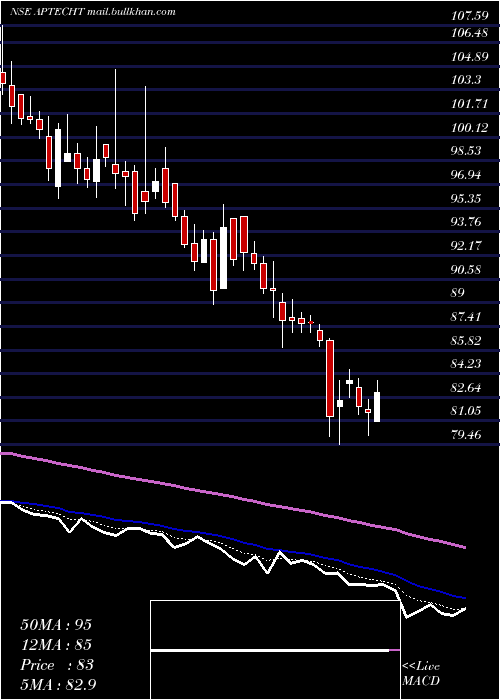Click the white MACD histogram box
Viewport: 500px width, 700px height.
(x=275, y=650)
